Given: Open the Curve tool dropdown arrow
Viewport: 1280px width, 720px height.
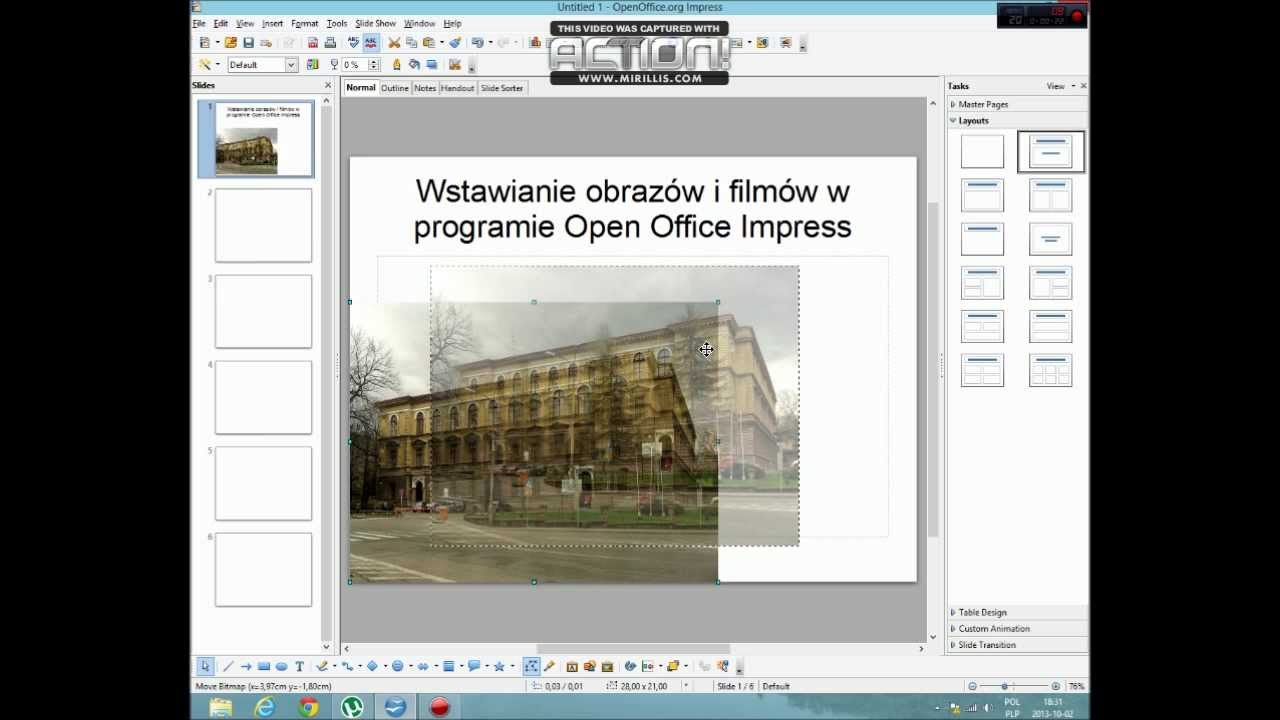Looking at the screenshot, I should click(333, 666).
